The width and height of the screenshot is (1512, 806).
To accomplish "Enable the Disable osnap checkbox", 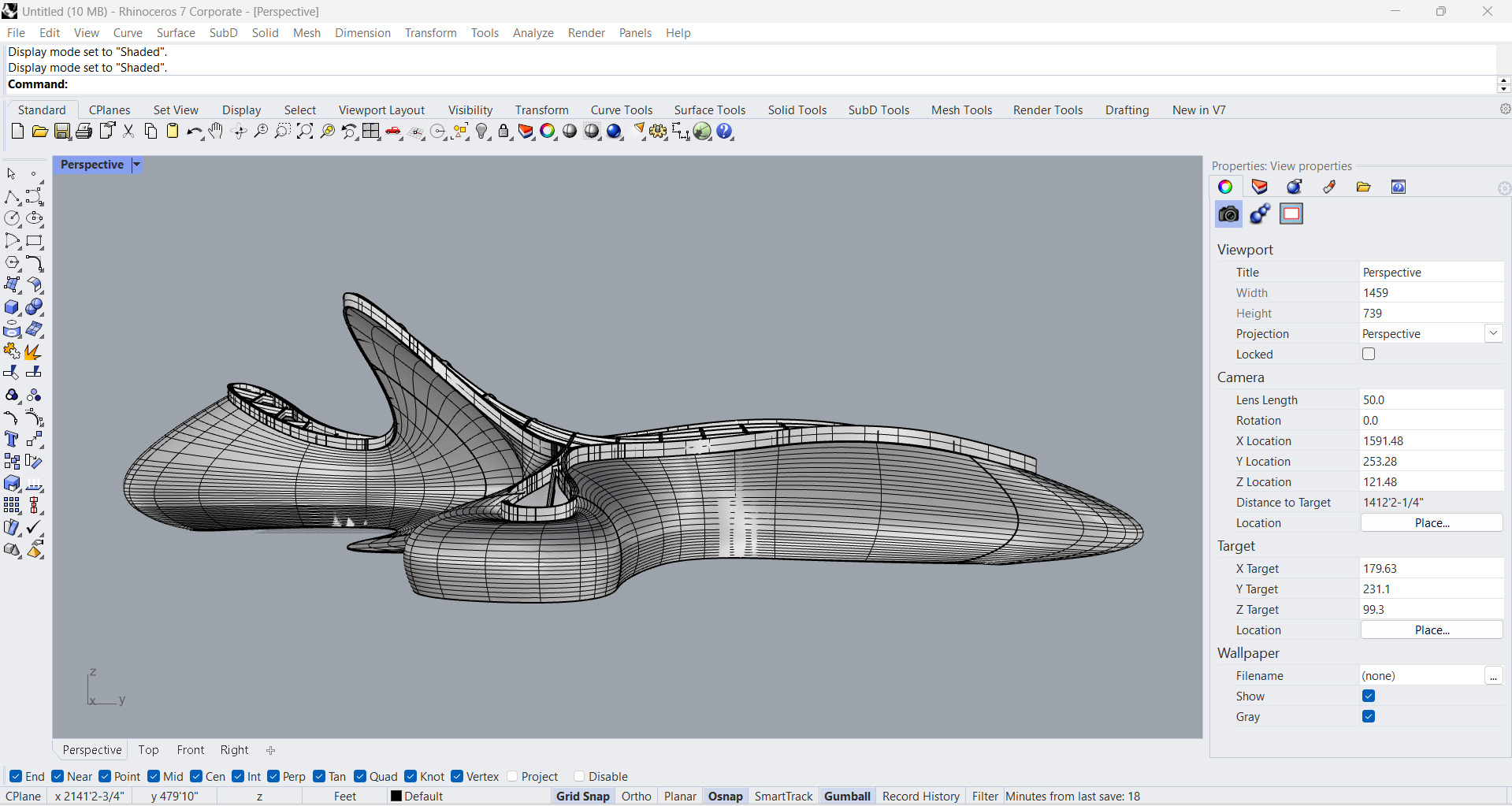I will (579, 776).
